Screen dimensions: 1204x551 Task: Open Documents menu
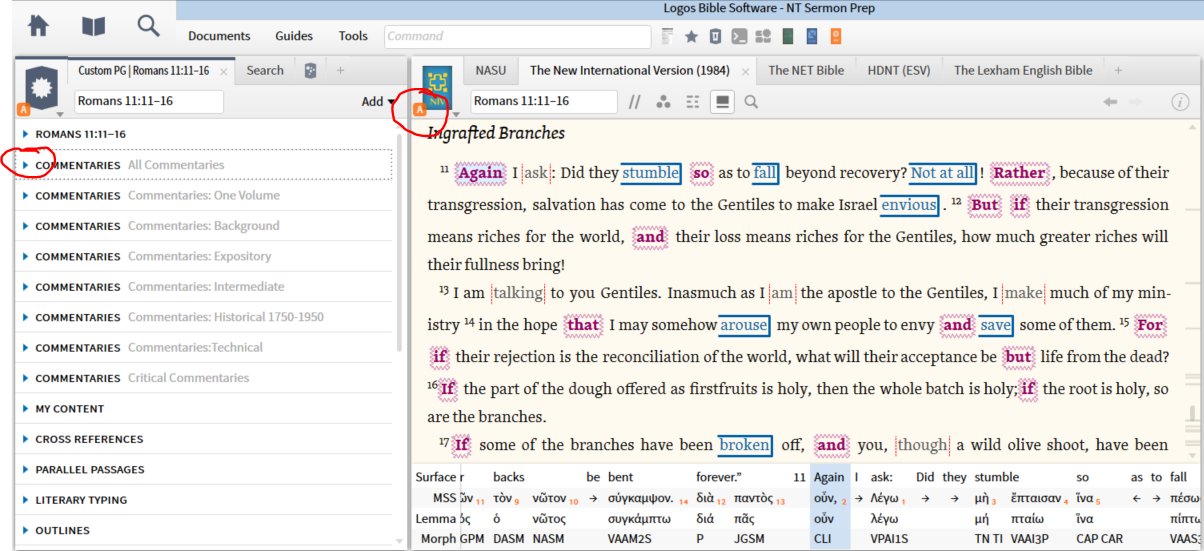point(219,36)
